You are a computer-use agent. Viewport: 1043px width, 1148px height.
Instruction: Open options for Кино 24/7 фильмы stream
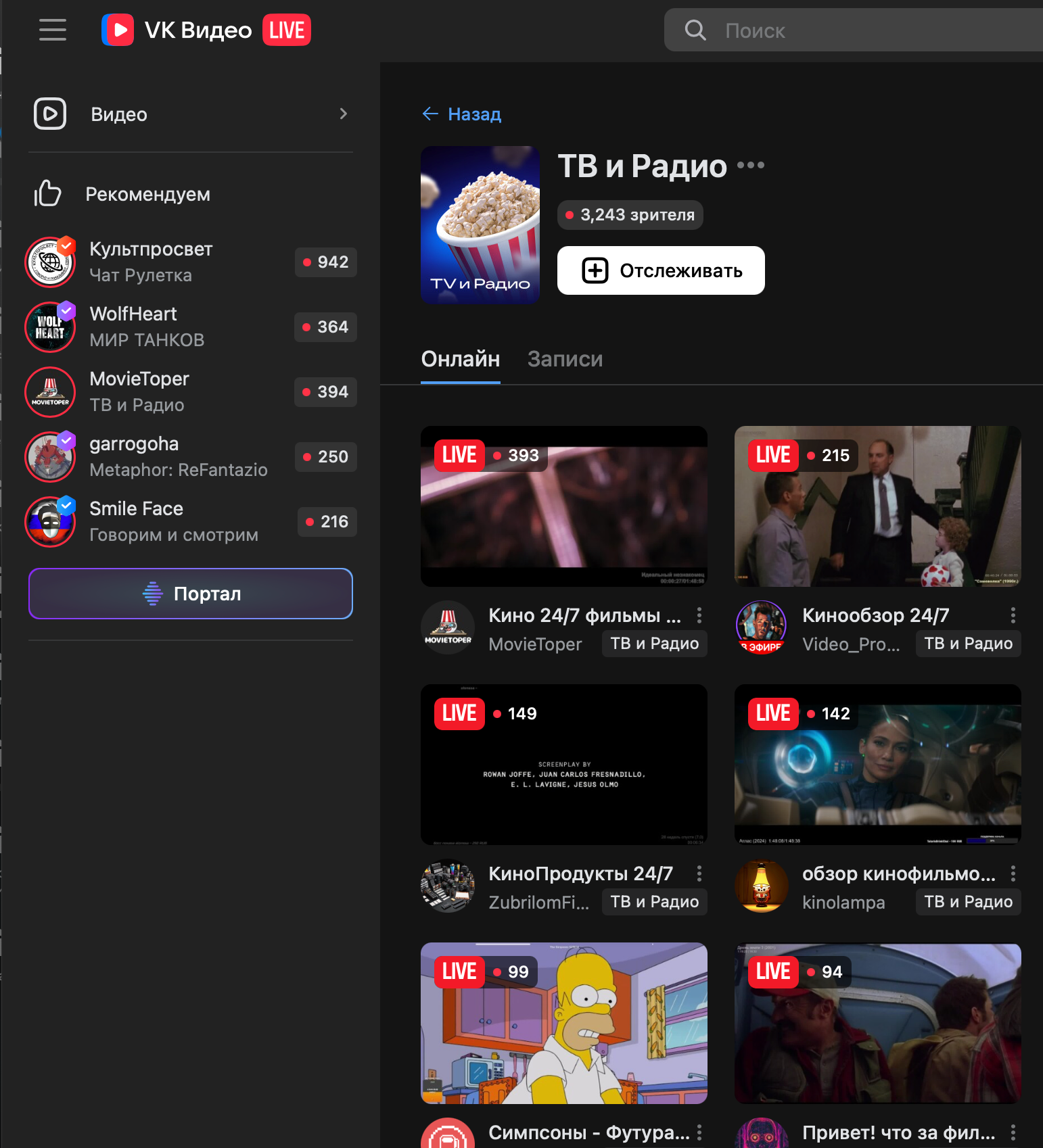coord(699,615)
